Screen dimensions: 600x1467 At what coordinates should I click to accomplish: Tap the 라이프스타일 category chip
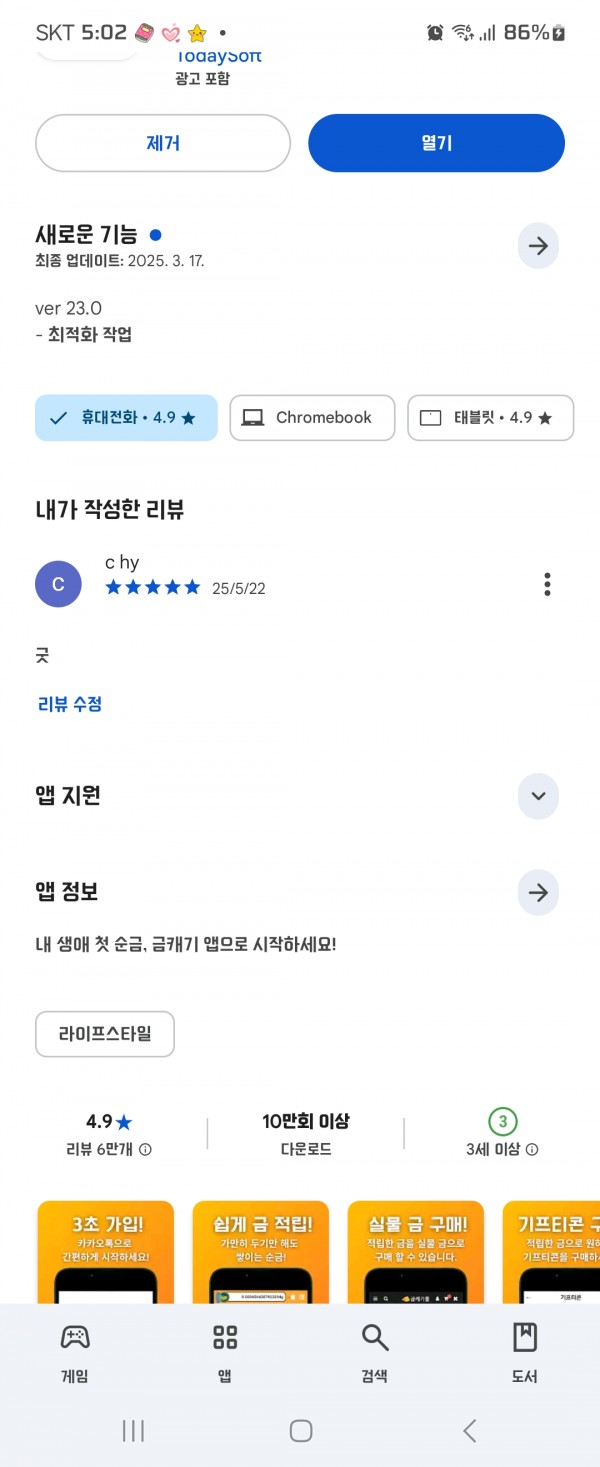coord(105,1034)
